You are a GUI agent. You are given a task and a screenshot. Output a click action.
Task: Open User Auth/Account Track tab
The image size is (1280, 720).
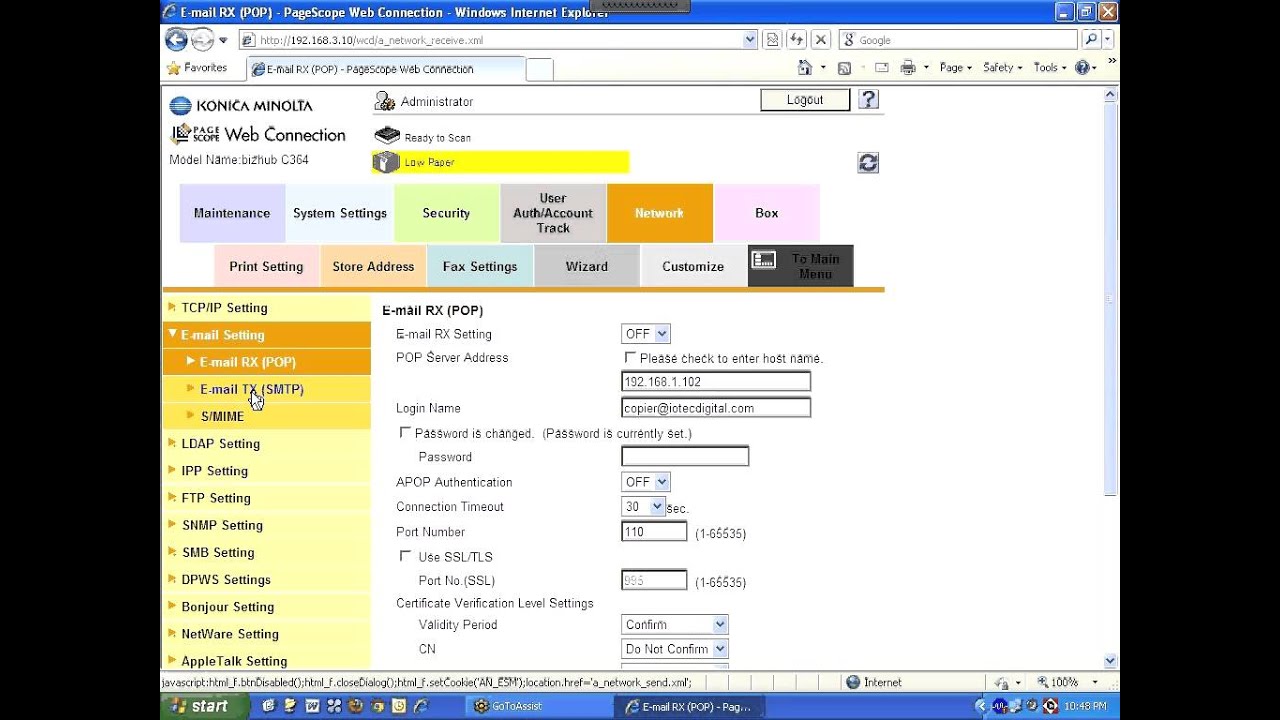point(553,213)
